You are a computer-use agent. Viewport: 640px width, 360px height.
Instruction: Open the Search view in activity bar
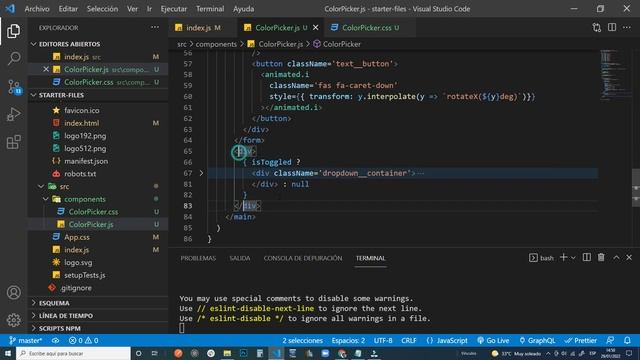pos(13,58)
